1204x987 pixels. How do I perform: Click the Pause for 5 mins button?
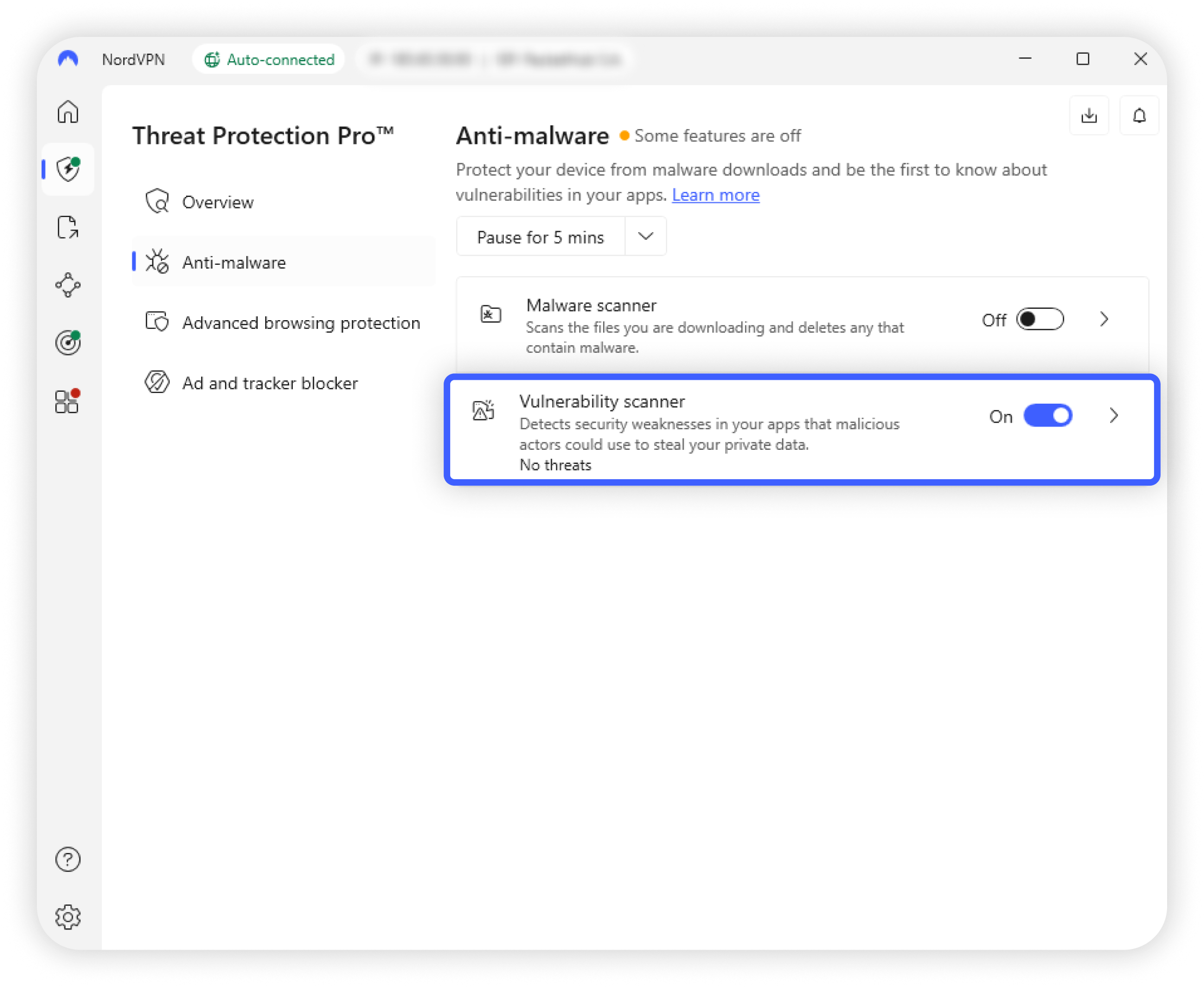coord(540,237)
